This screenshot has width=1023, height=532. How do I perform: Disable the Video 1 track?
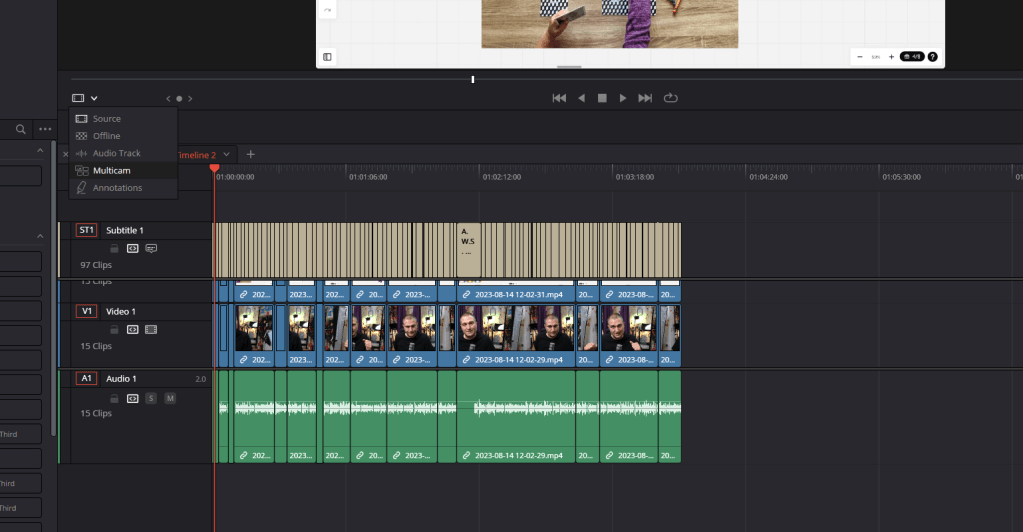point(151,330)
